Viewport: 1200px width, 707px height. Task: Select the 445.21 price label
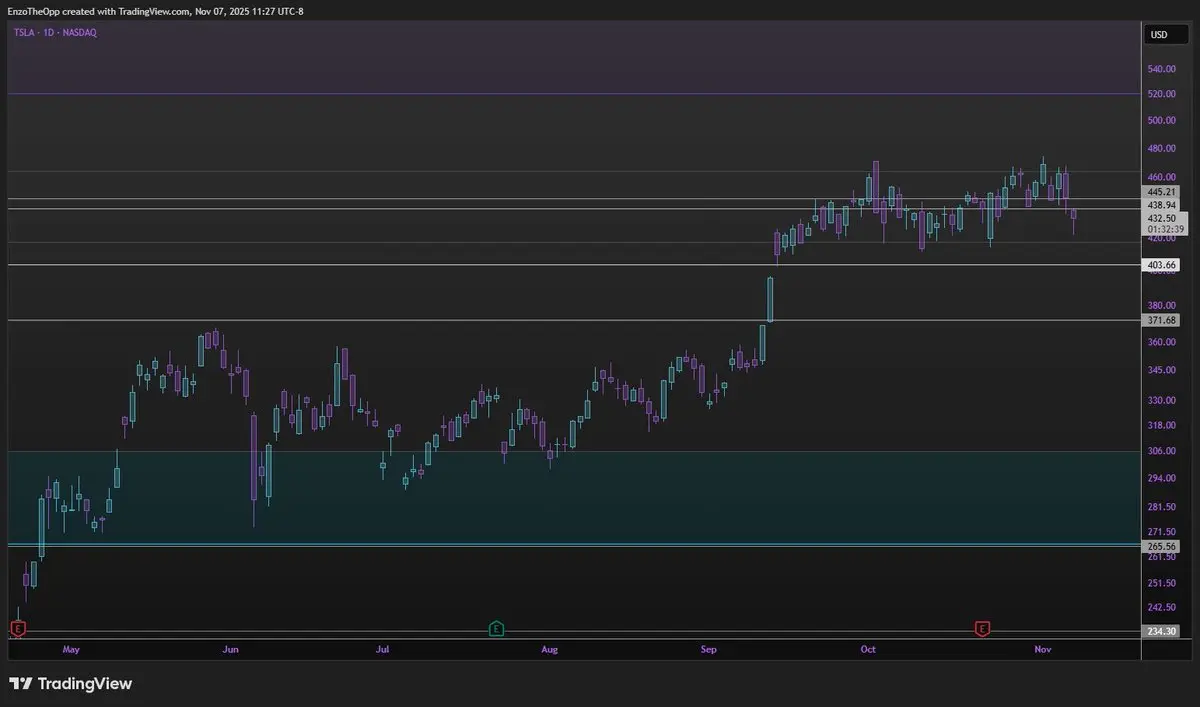click(x=1161, y=191)
